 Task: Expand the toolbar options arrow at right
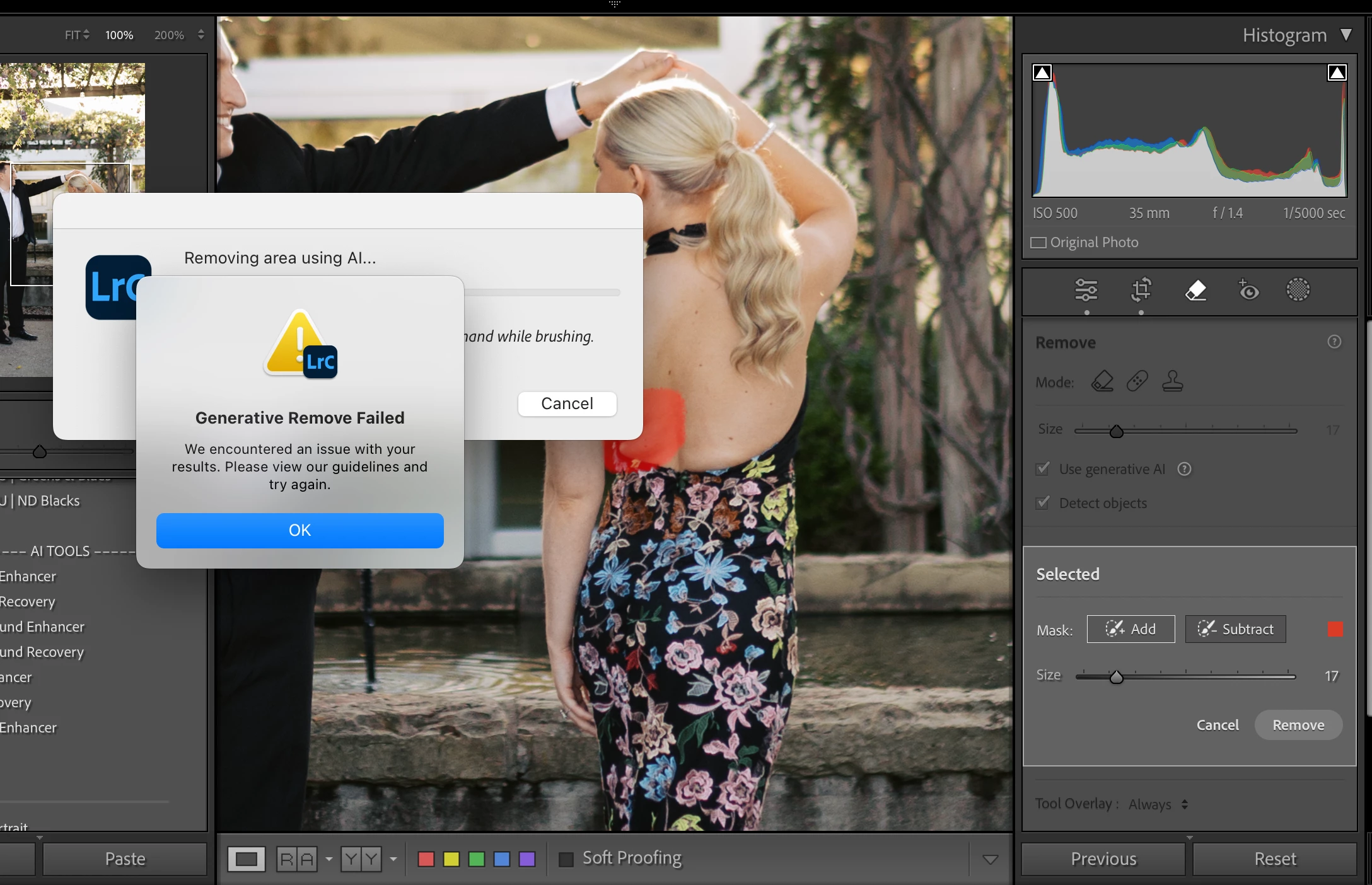pos(990,859)
